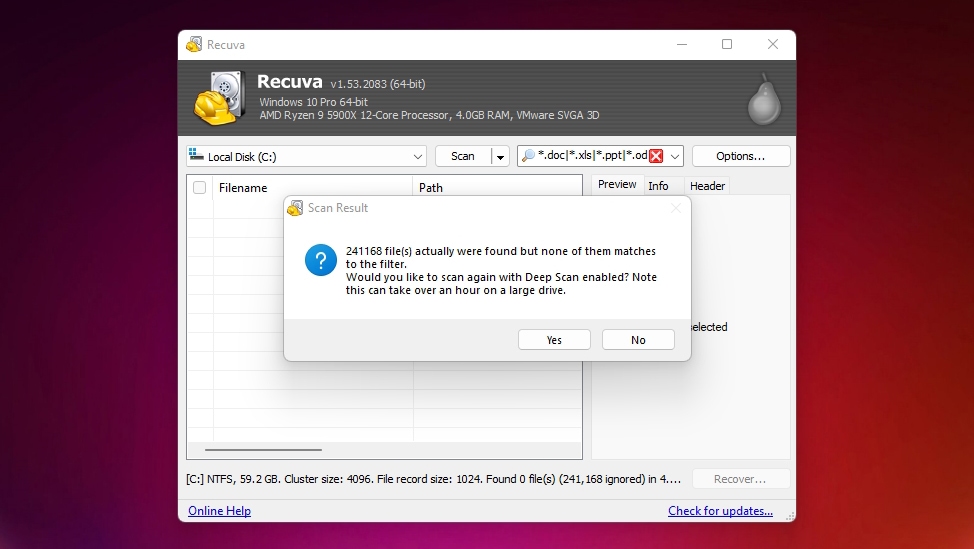The image size is (974, 549).
Task: Click the version text 'v1.53.2083 (64-bit)'
Action: click(x=378, y=84)
